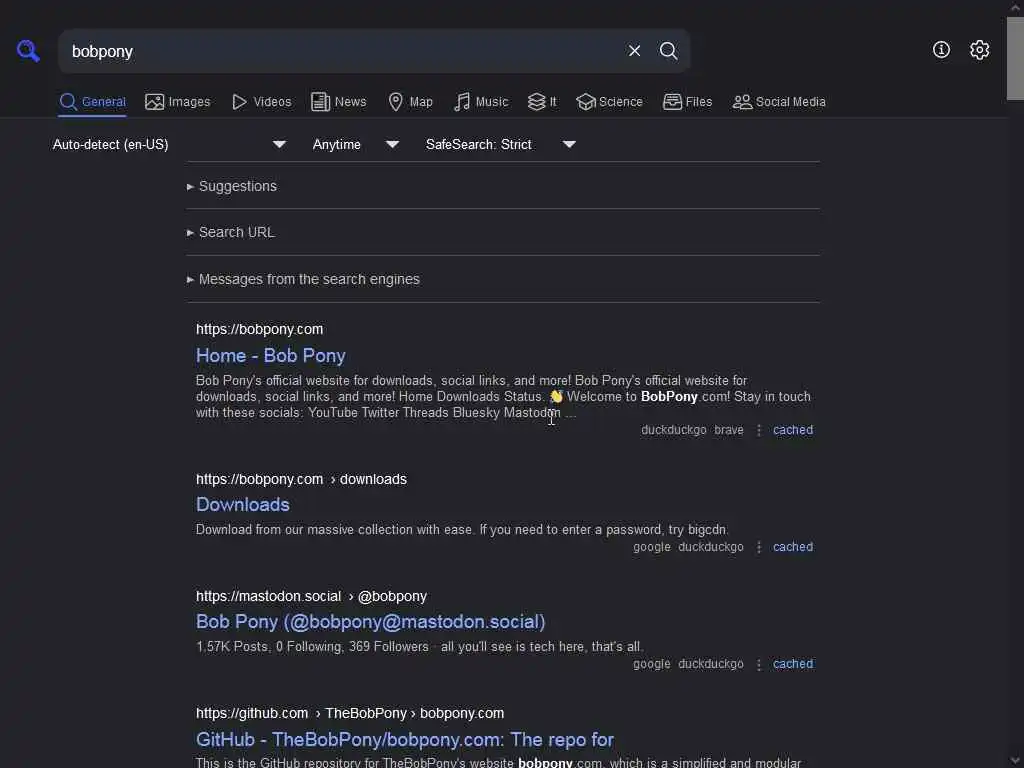
Task: Switch to the News tab
Action: click(x=339, y=102)
